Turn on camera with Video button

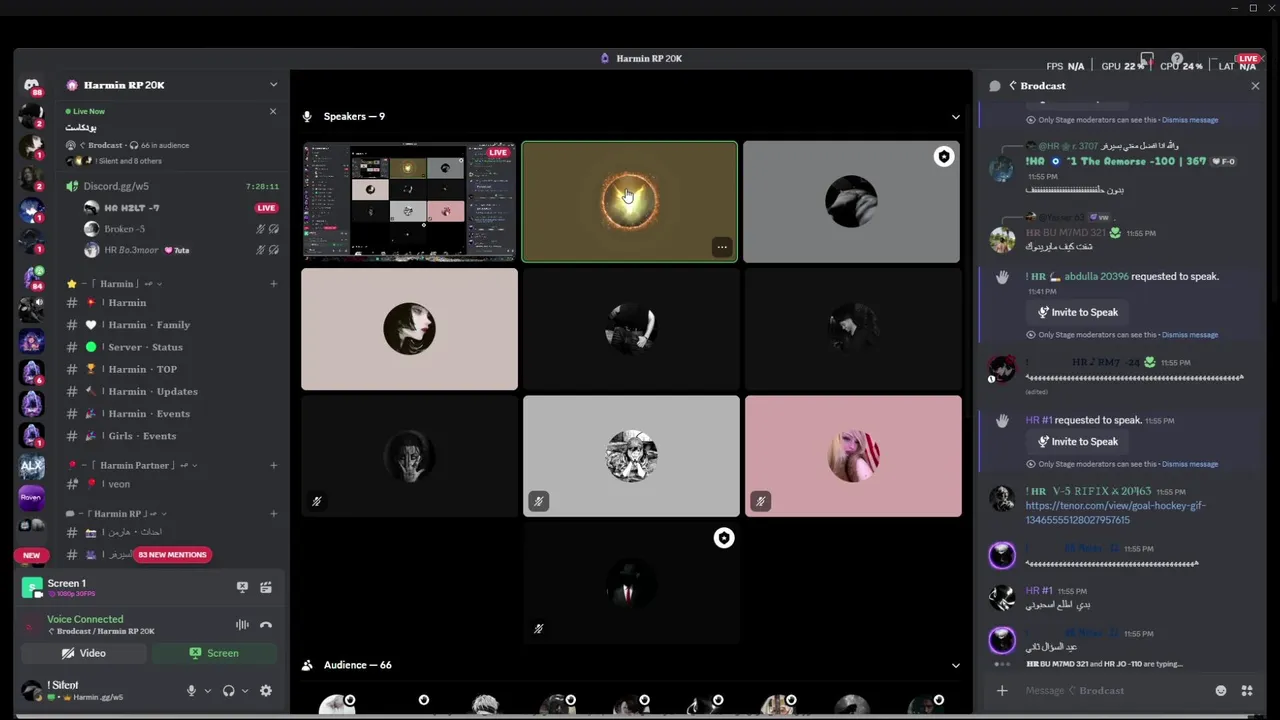point(84,653)
